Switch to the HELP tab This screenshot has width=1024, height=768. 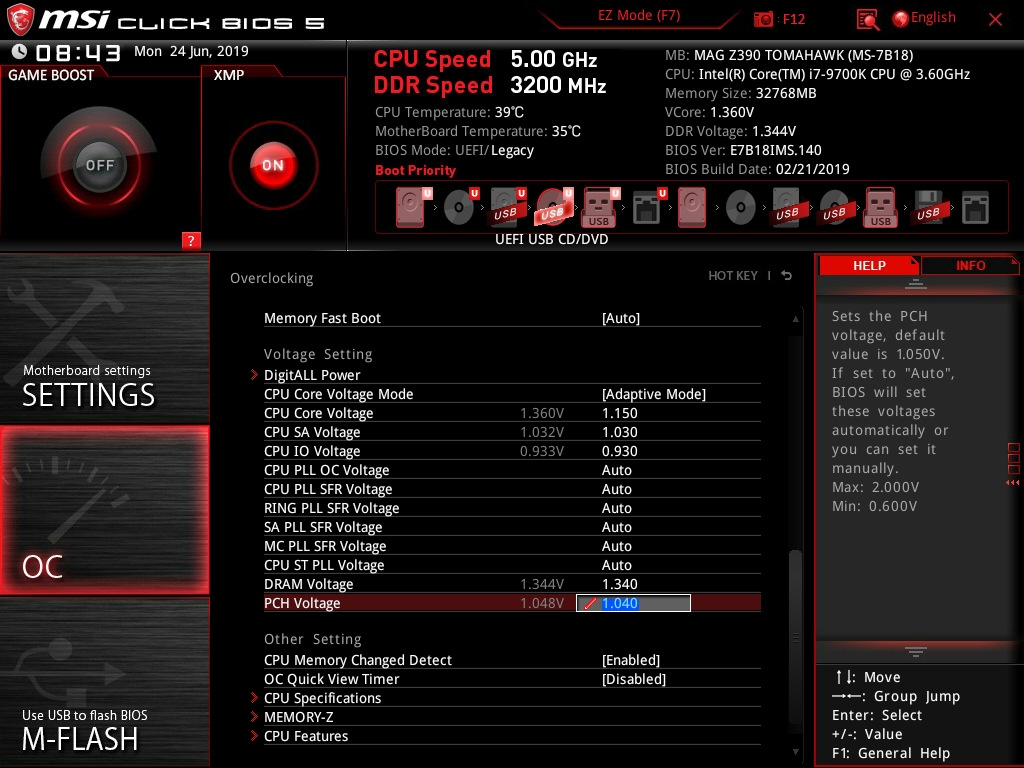(x=869, y=265)
